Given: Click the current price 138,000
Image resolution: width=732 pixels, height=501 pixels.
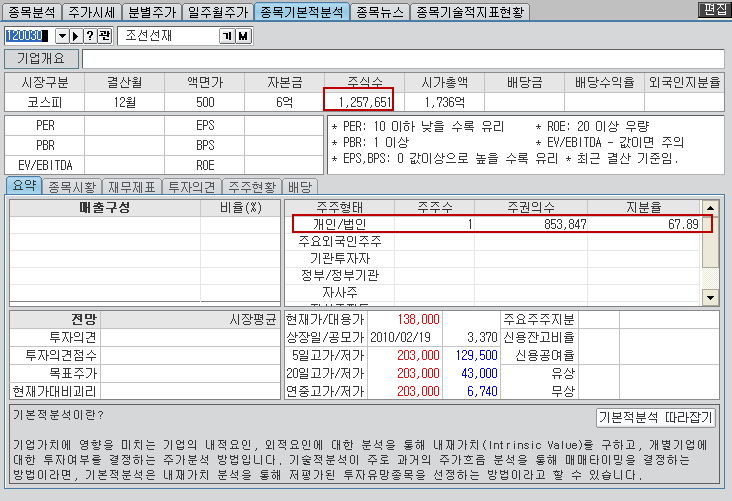Looking at the screenshot, I should coord(418,319).
